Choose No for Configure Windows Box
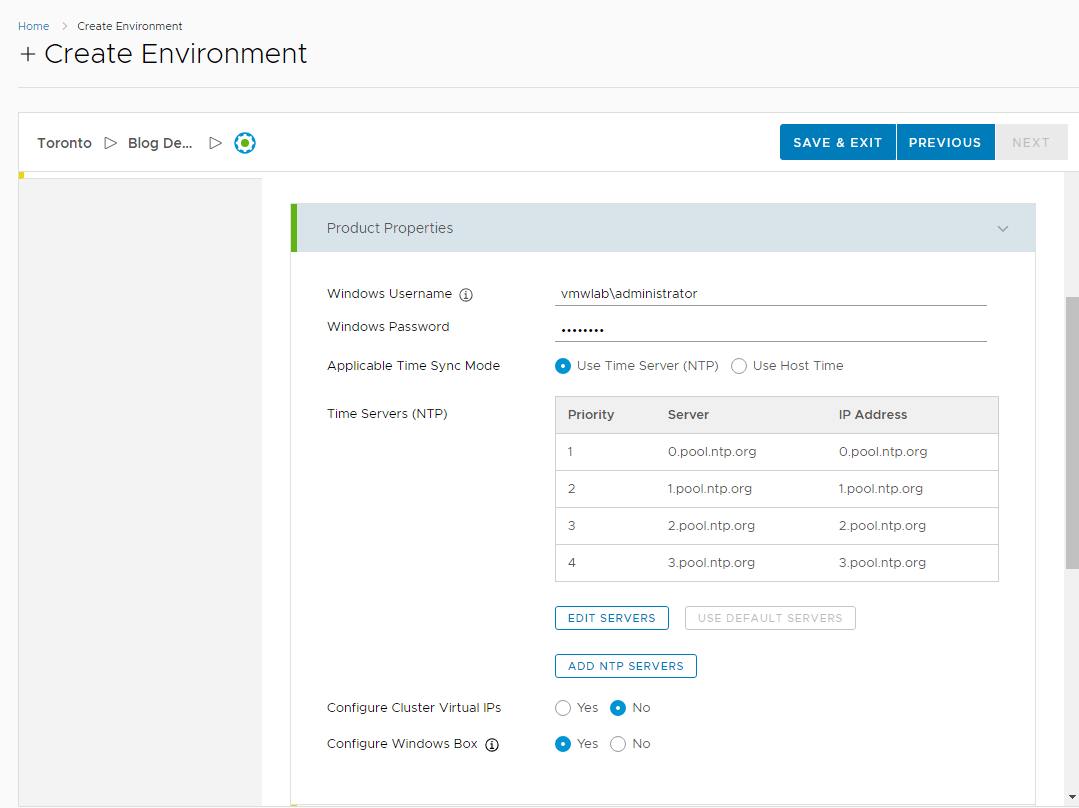 [618, 744]
